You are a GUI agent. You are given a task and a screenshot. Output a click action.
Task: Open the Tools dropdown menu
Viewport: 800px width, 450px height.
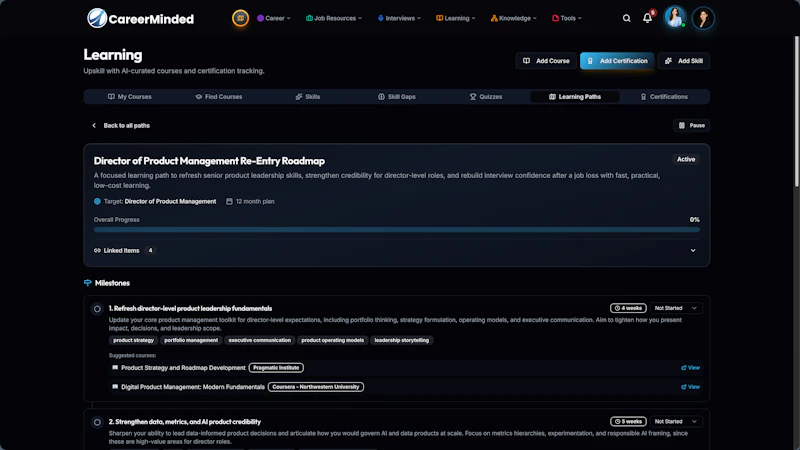[567, 18]
